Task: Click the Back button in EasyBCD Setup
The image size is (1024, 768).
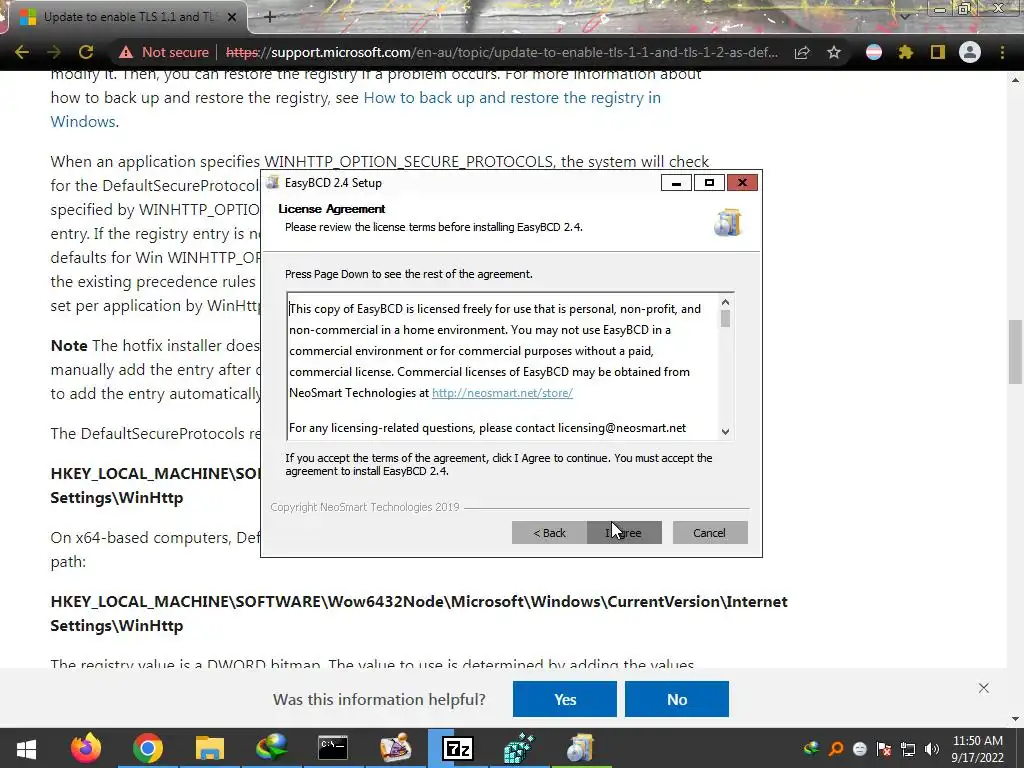Action: click(549, 533)
